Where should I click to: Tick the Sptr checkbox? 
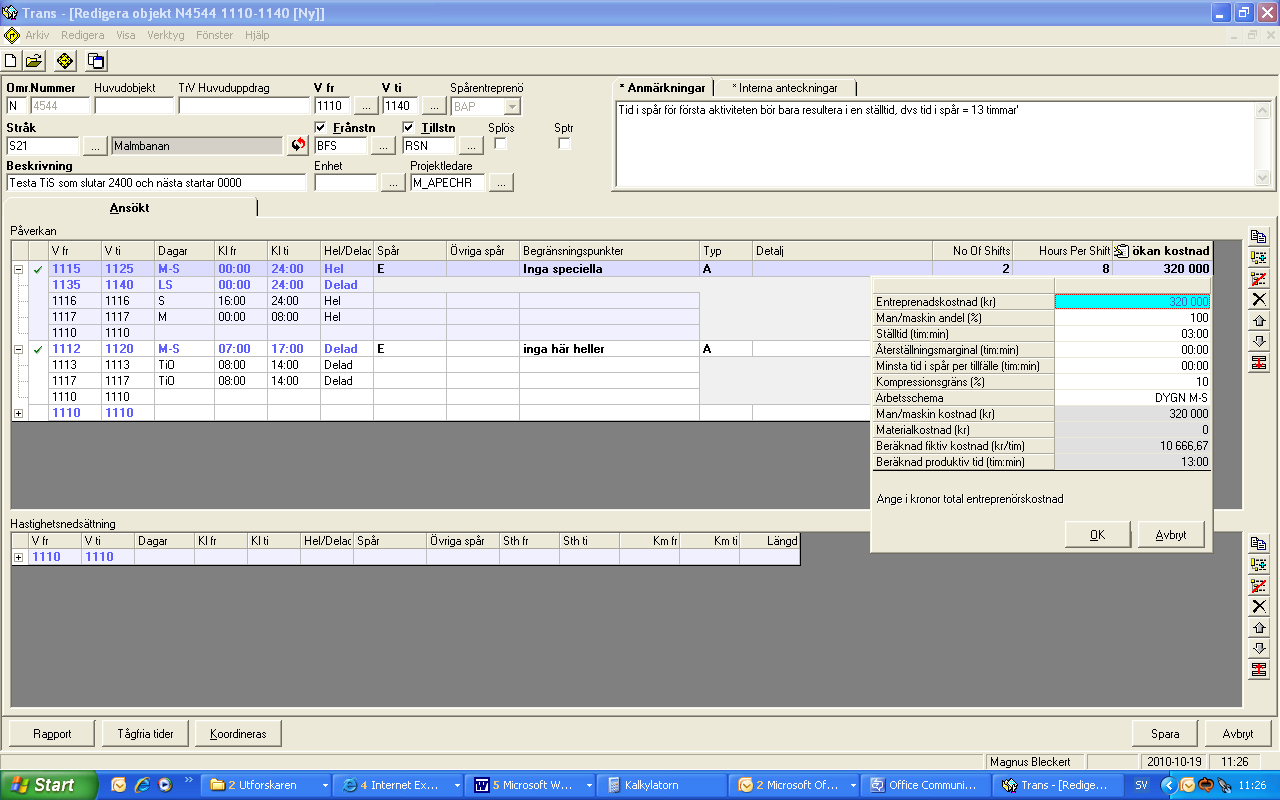564,144
